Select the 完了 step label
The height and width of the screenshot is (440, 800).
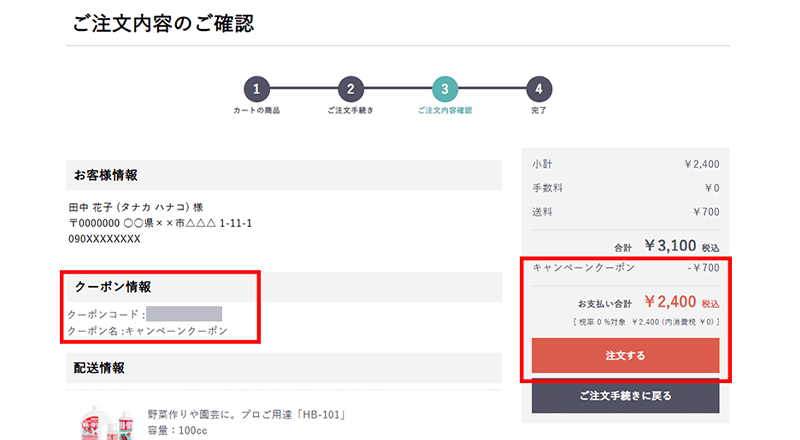click(539, 110)
